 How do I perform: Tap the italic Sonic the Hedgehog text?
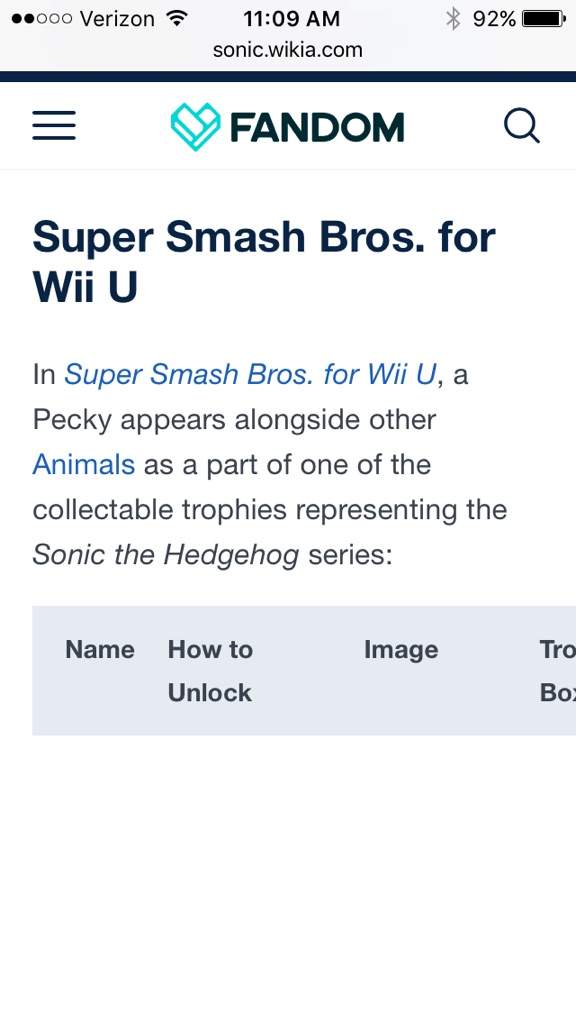point(166,555)
